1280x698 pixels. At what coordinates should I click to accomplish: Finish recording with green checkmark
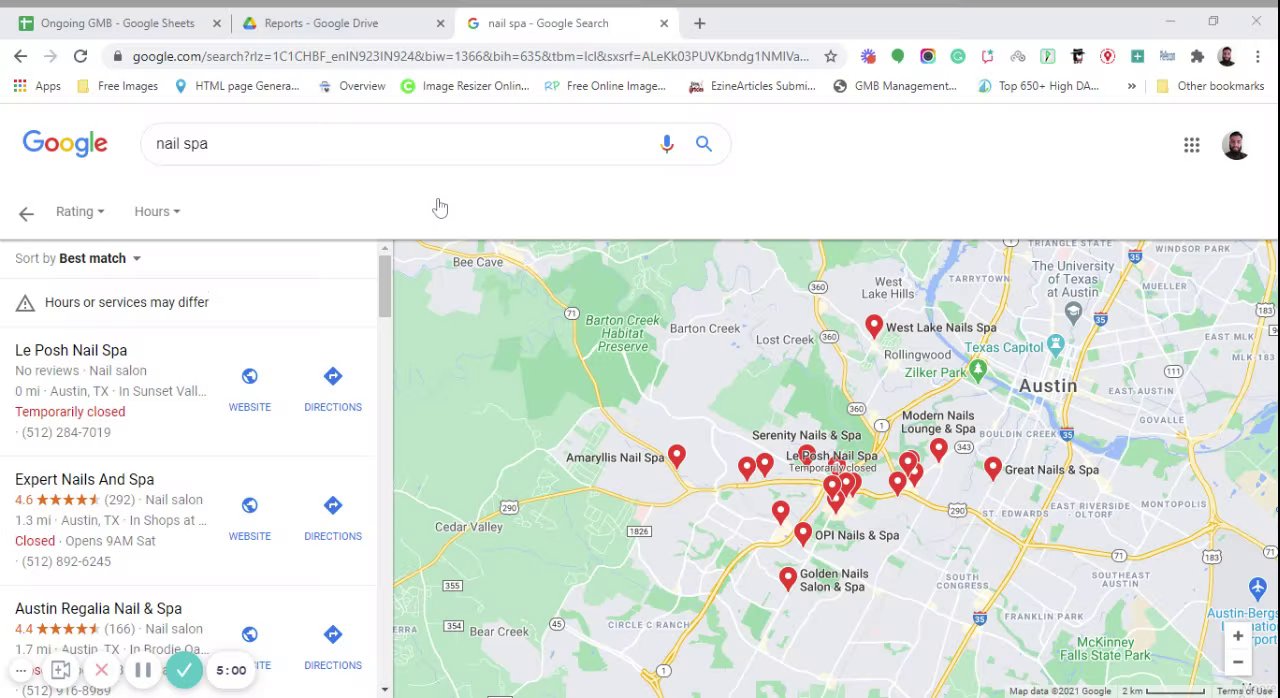click(184, 670)
